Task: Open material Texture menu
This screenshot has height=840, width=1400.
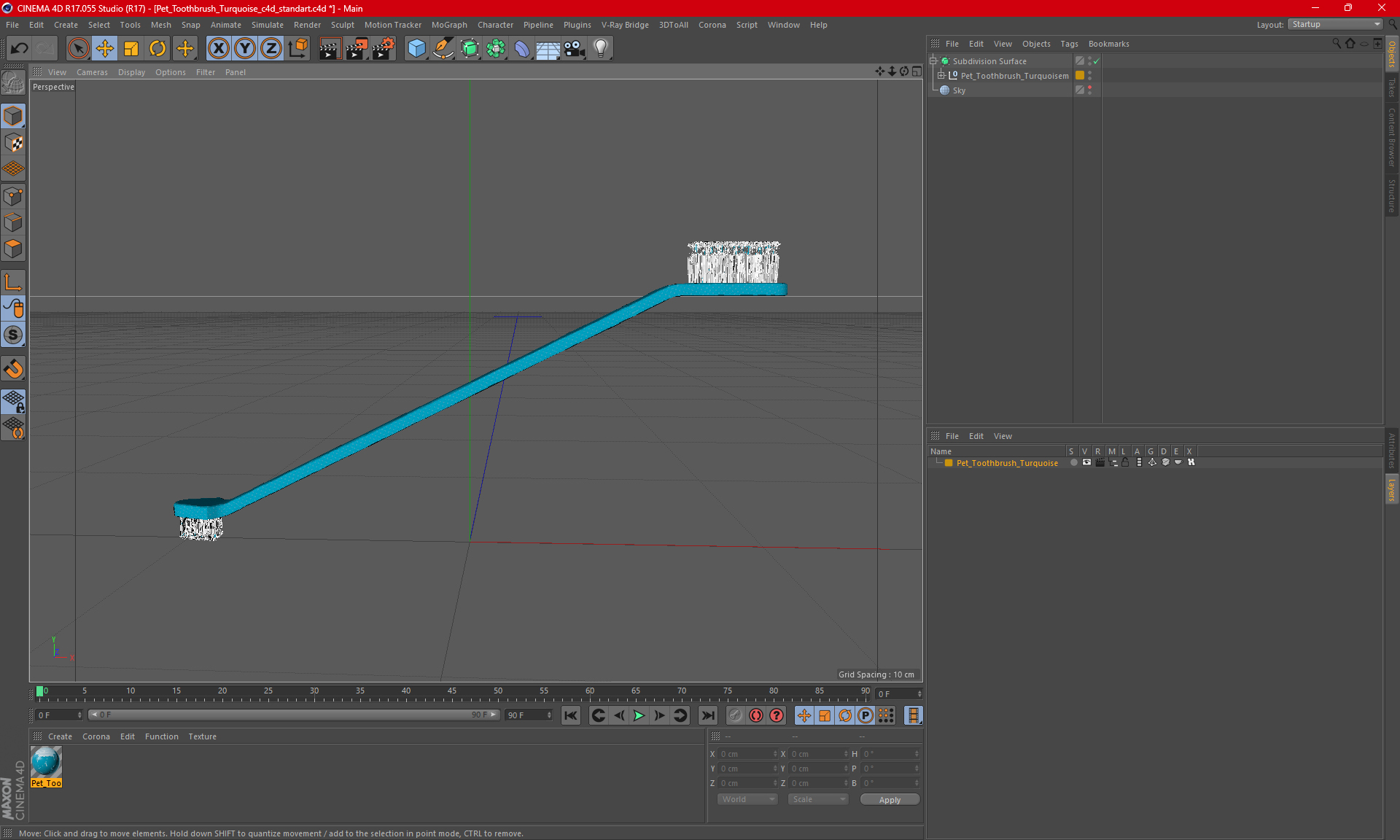Action: tap(202, 736)
